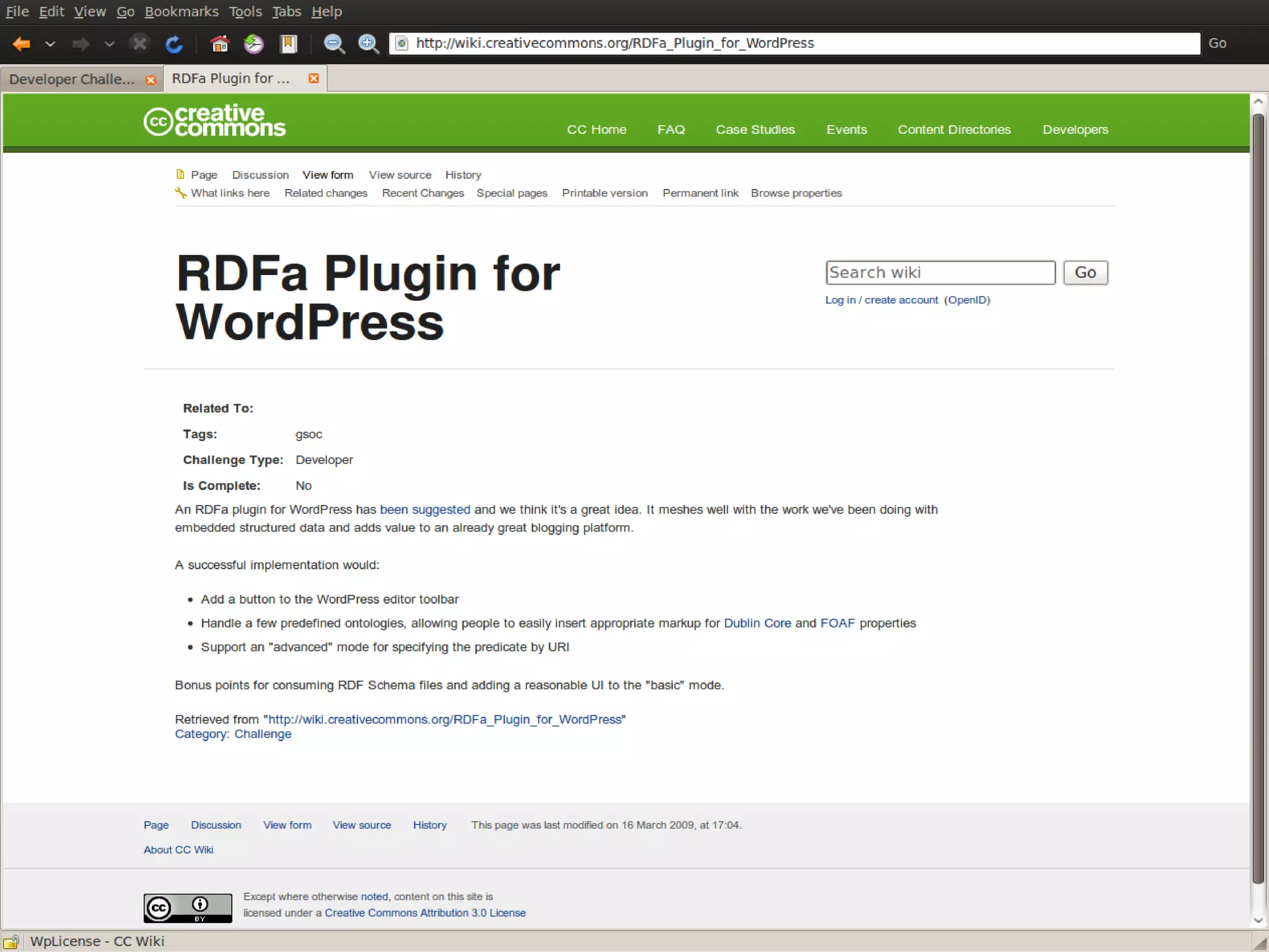Reload the page with the blue refresh icon
Screen dimensions: 1269x952
tap(174, 44)
